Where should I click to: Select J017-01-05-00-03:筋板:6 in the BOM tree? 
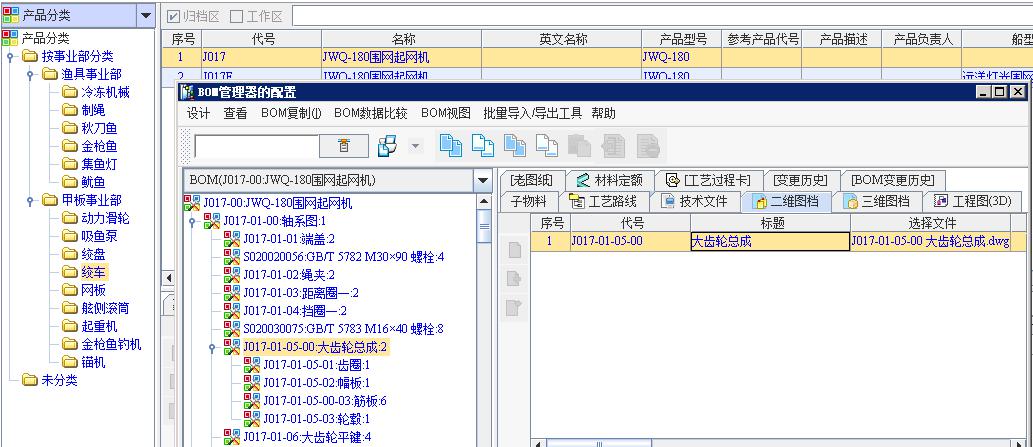325,400
